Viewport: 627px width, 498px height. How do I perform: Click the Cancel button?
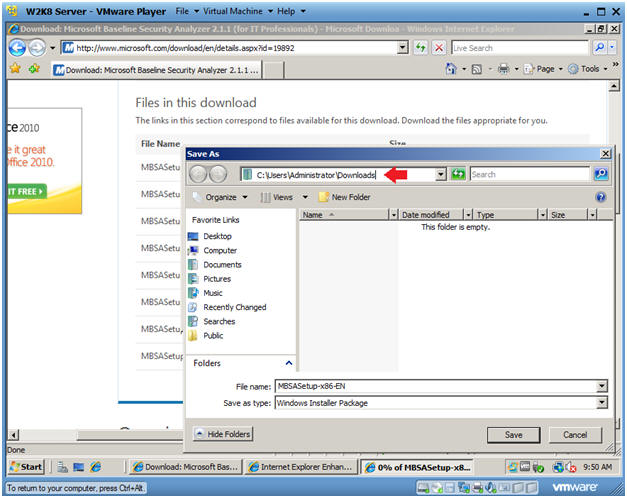[x=575, y=435]
